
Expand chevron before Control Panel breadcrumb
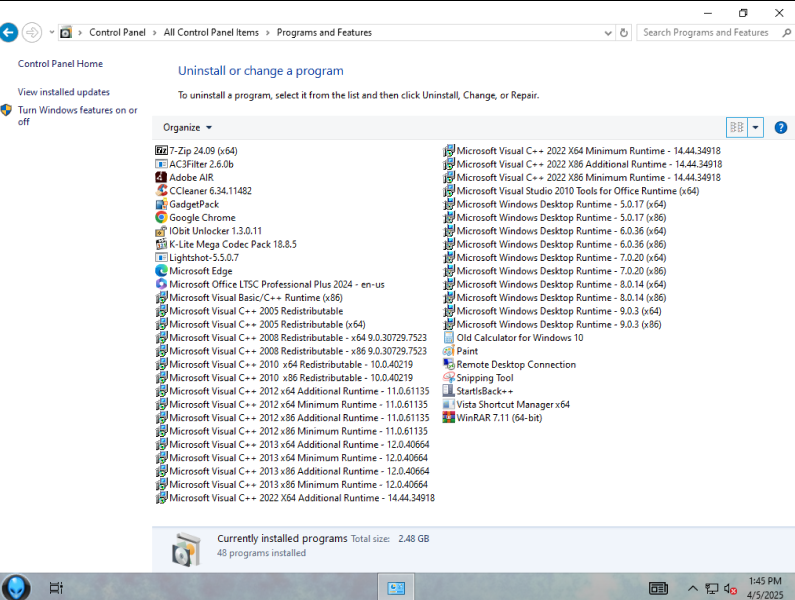[80, 32]
